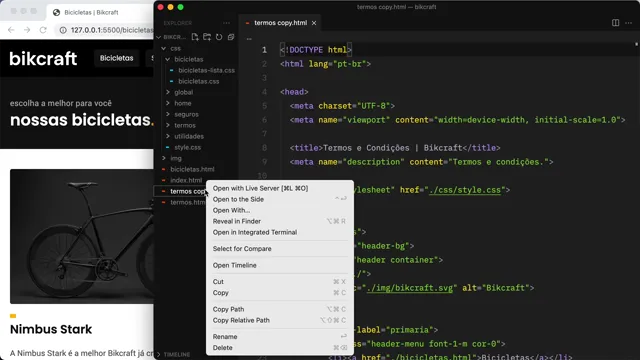The width and height of the screenshot is (640, 360).
Task: Refresh the Explorer file tree
Action: (219, 37)
